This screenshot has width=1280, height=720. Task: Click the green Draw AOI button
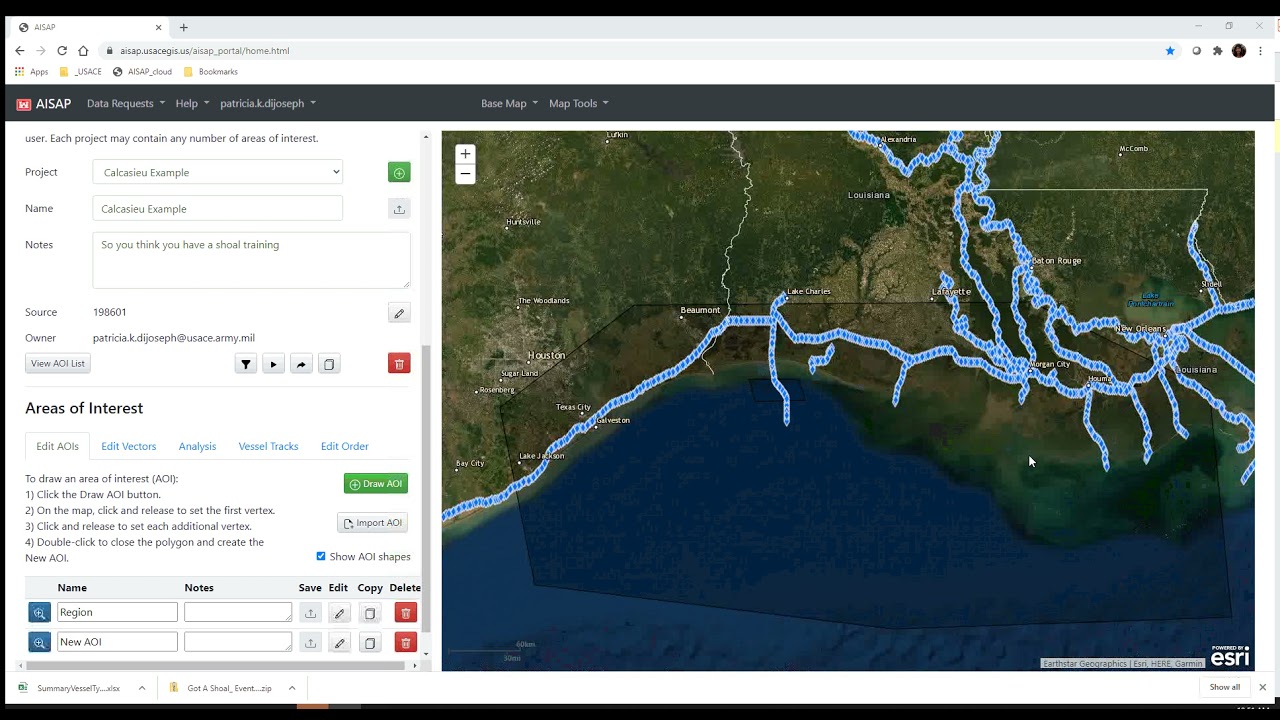click(376, 484)
